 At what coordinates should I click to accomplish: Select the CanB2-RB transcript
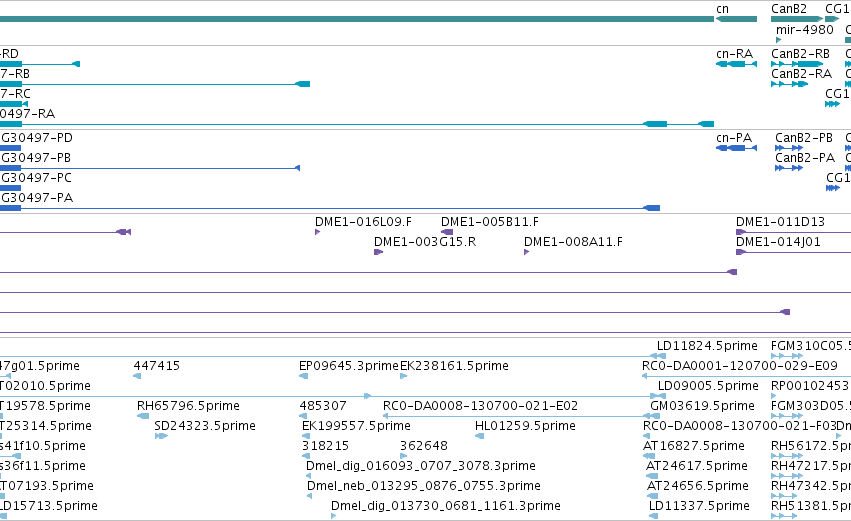point(797,64)
